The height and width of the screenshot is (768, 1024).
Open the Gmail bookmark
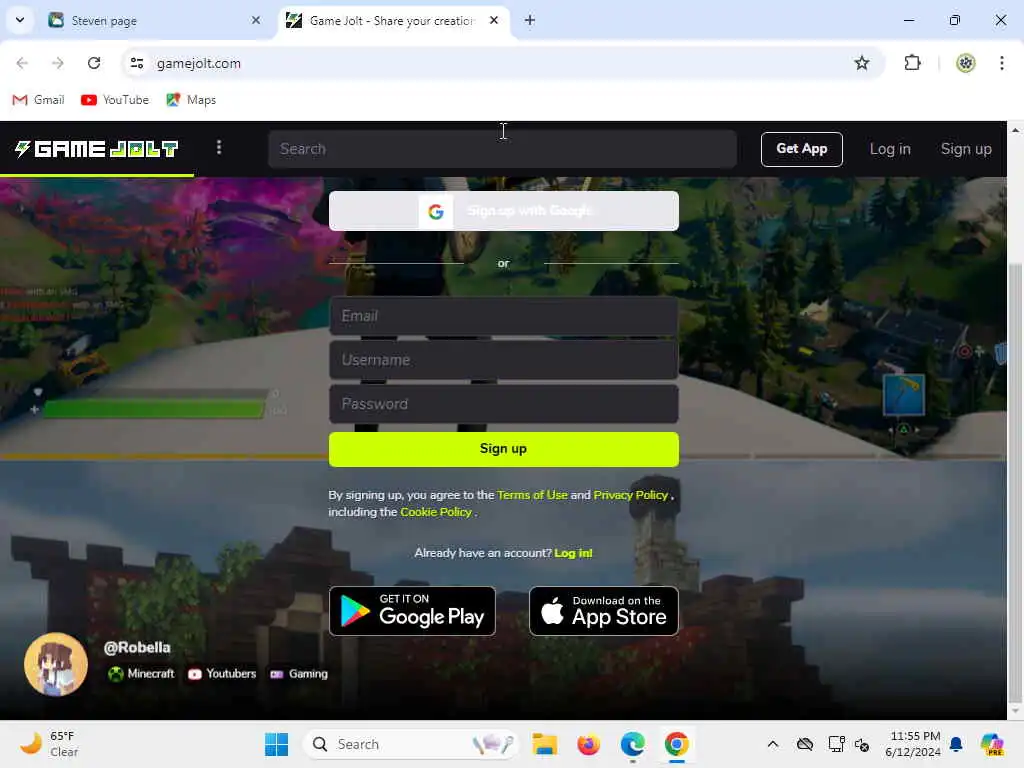pyautogui.click(x=39, y=100)
